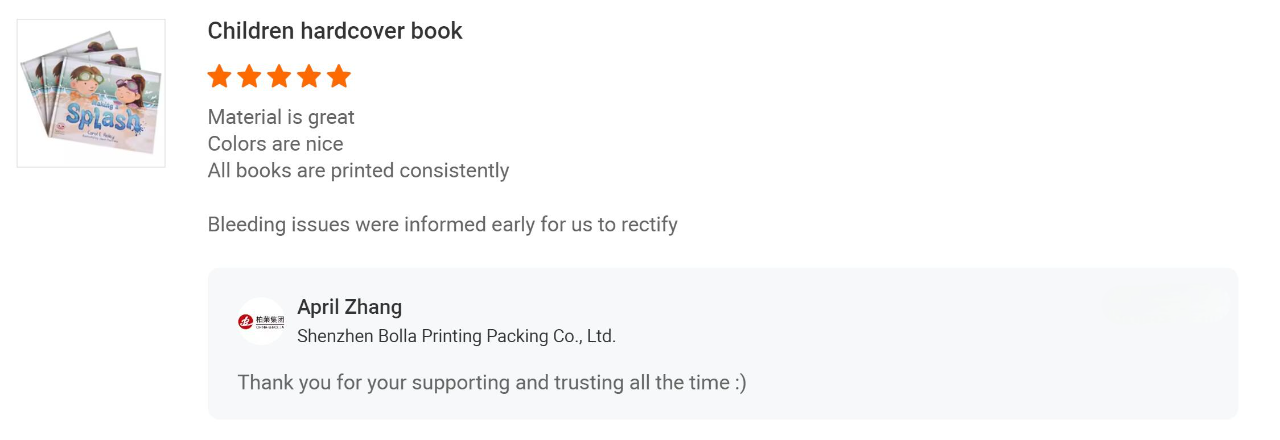Click the Bolla company logo avatar
The width and height of the screenshot is (1280, 440).
[x=261, y=321]
